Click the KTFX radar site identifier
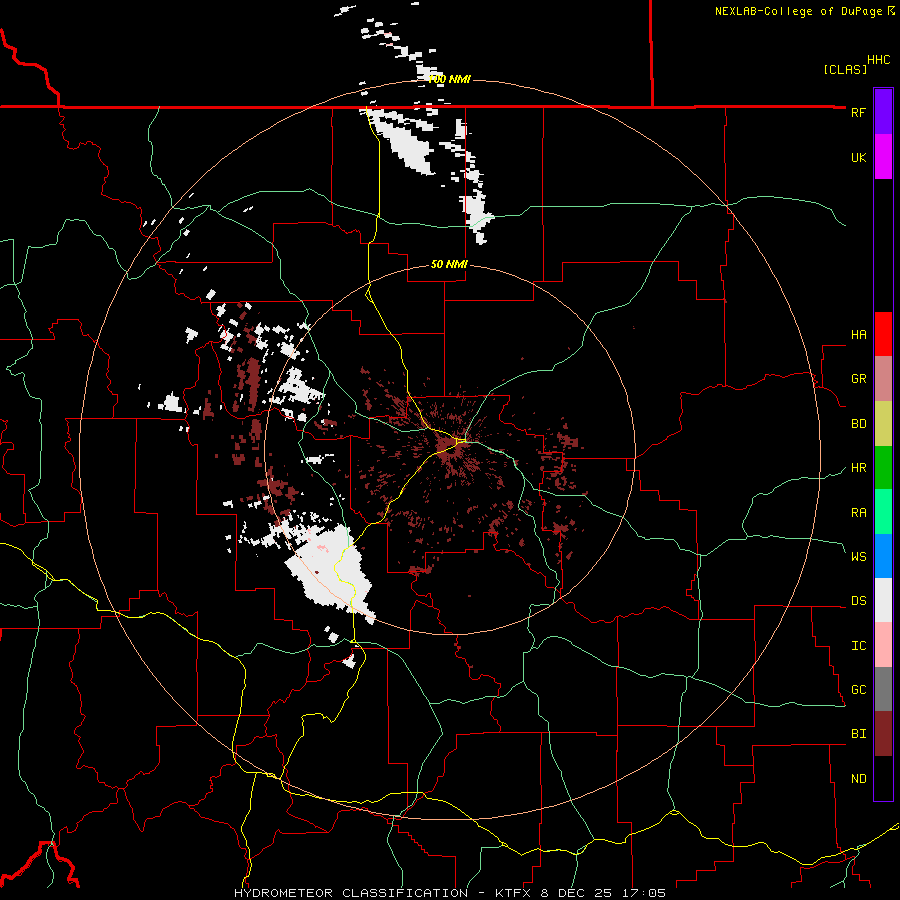Screen dimensions: 900x900 point(516,893)
